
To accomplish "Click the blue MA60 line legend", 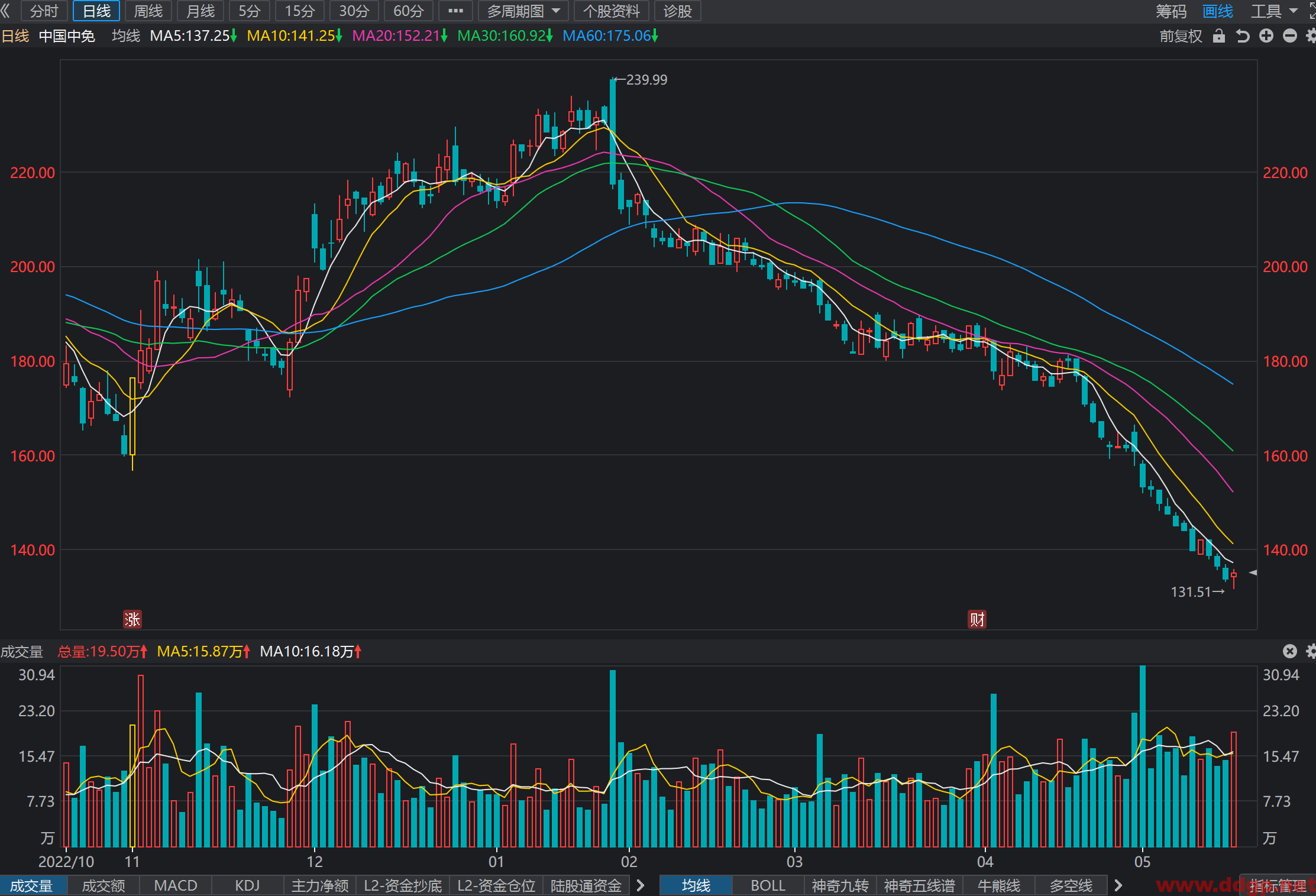I will click(610, 36).
